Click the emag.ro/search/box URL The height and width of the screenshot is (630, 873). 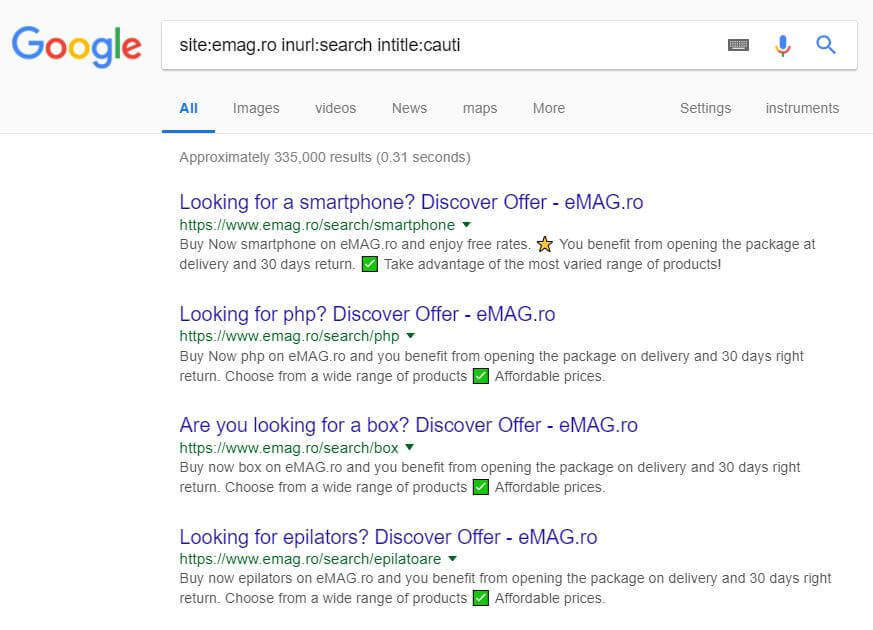pyautogui.click(x=288, y=447)
